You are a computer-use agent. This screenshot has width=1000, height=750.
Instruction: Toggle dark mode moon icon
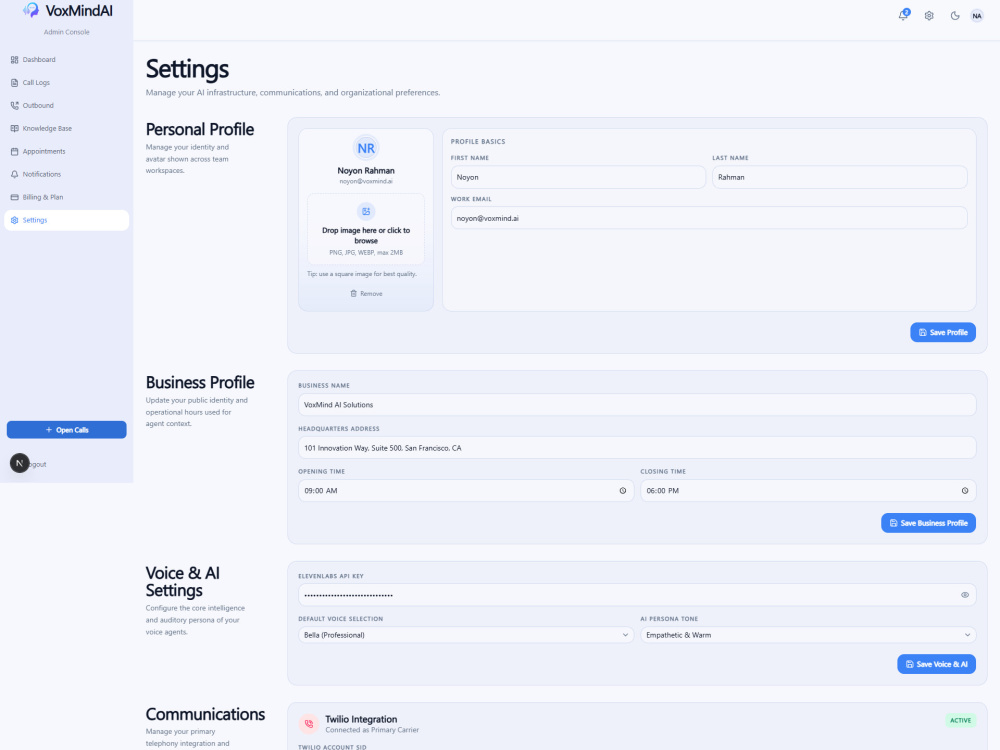tap(955, 16)
